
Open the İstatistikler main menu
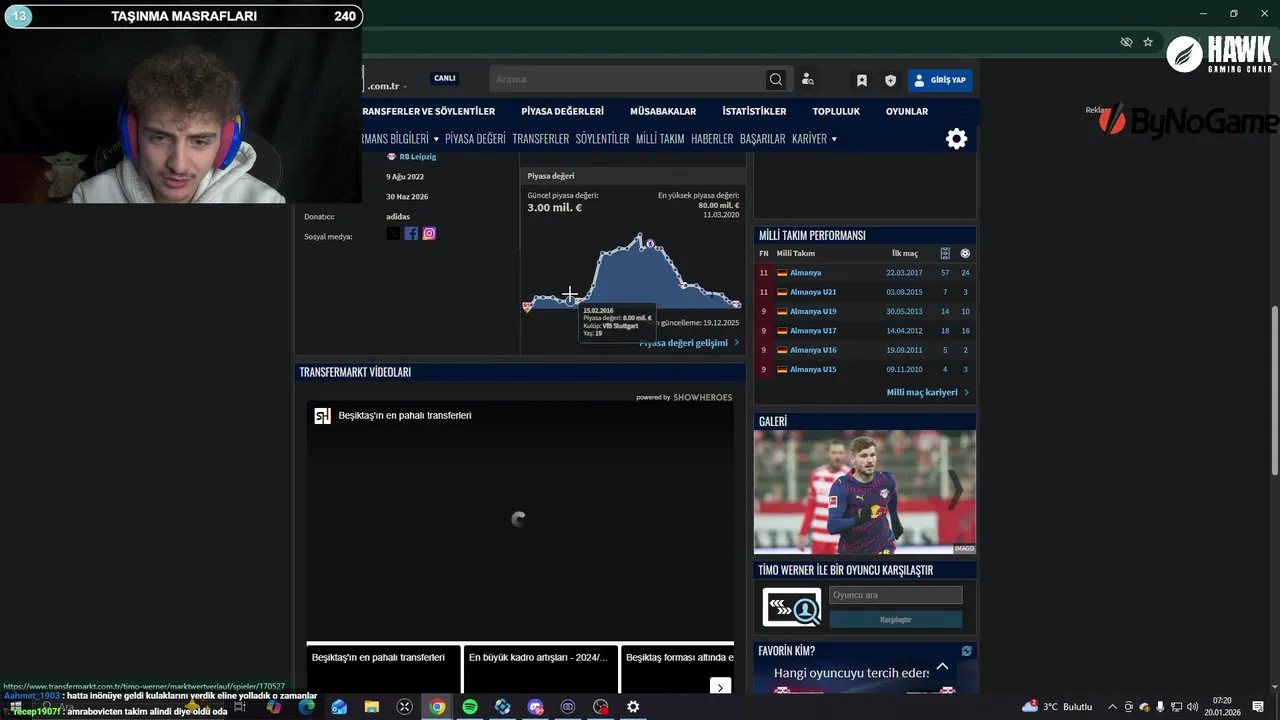[x=754, y=111]
